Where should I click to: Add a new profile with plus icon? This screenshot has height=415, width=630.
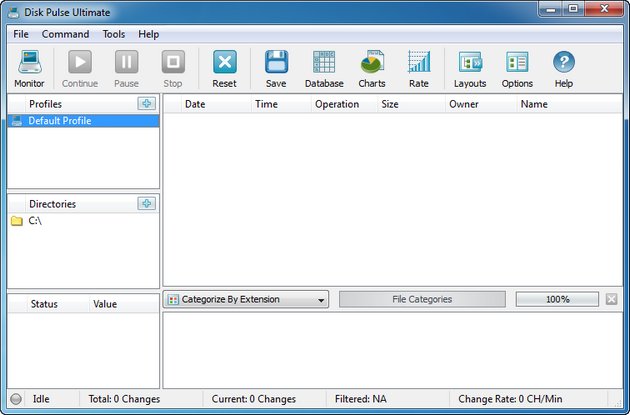tap(146, 103)
